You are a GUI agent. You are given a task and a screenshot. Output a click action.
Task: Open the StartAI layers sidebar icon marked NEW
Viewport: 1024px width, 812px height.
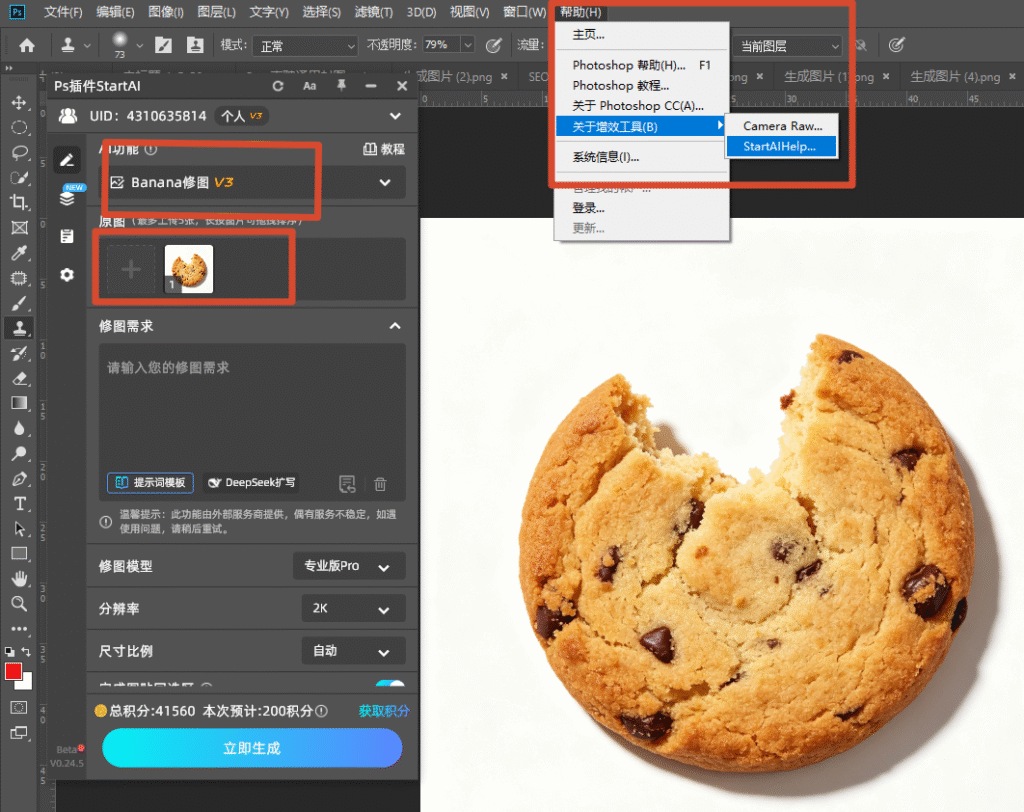tap(67, 198)
